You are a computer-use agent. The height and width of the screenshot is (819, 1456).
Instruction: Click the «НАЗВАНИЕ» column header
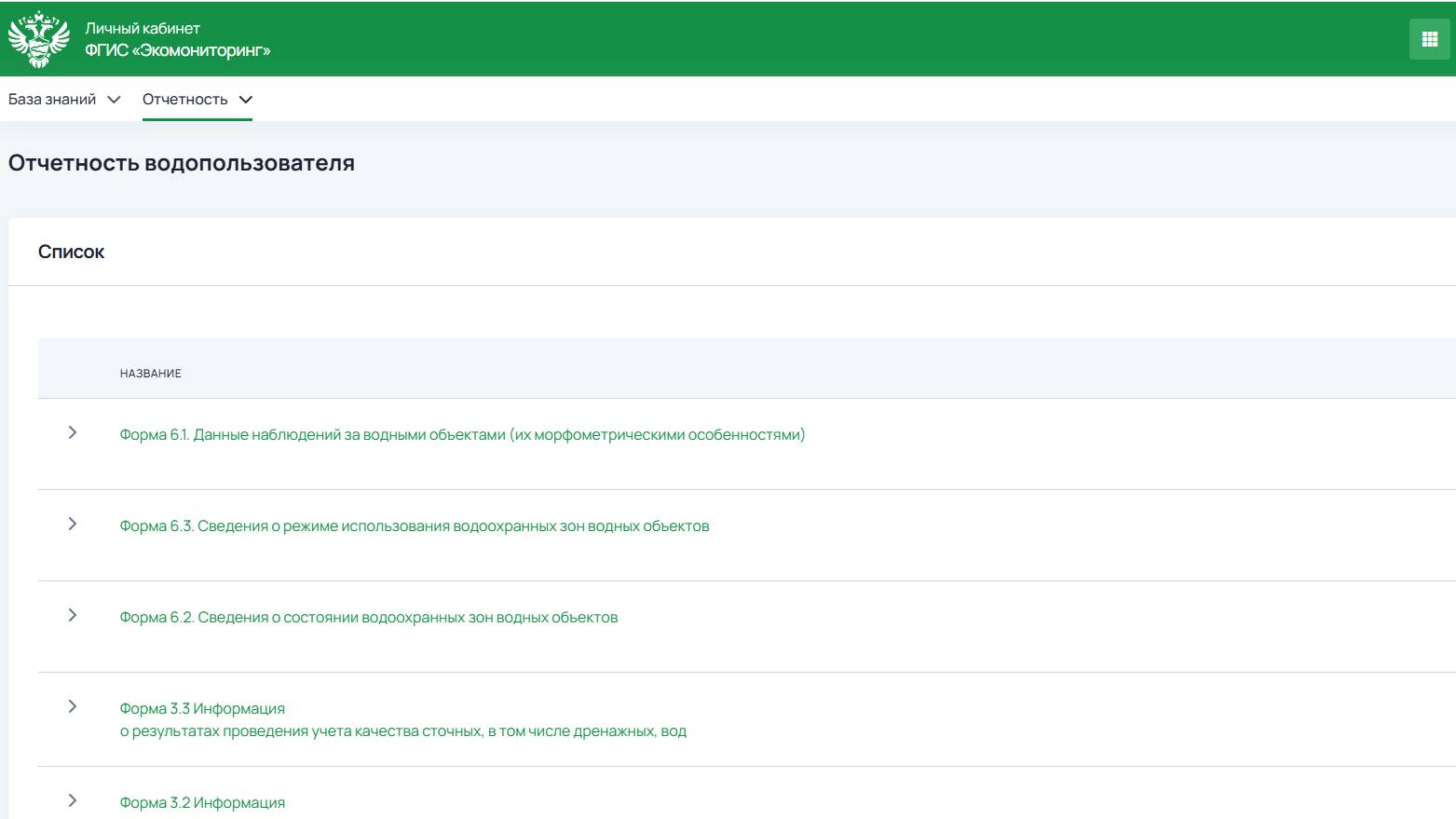point(151,374)
